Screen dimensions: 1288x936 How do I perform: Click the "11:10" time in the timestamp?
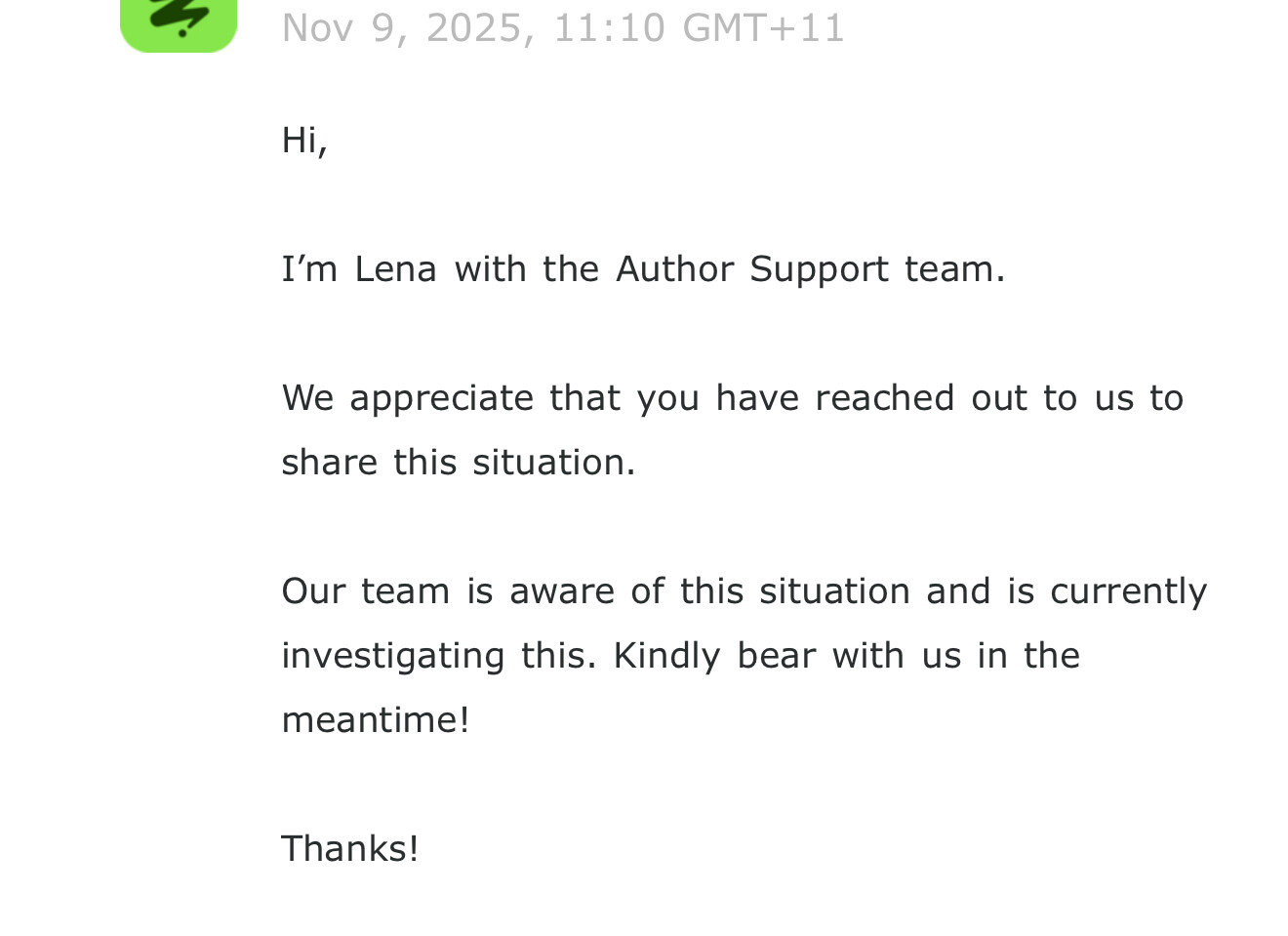[609, 27]
